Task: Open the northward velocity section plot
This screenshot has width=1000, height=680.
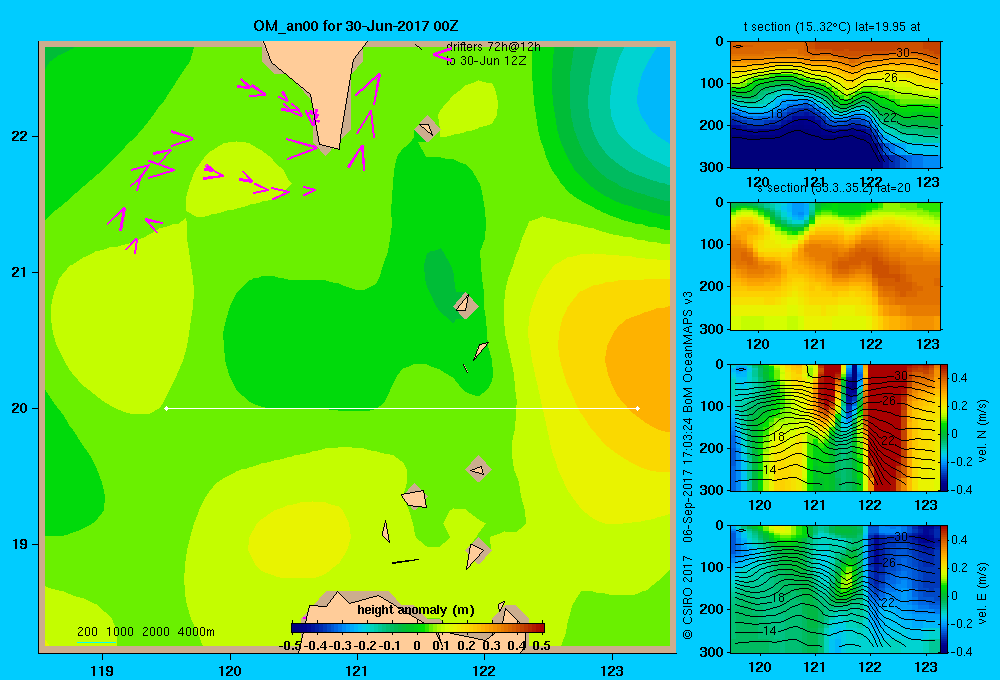Action: point(835,427)
